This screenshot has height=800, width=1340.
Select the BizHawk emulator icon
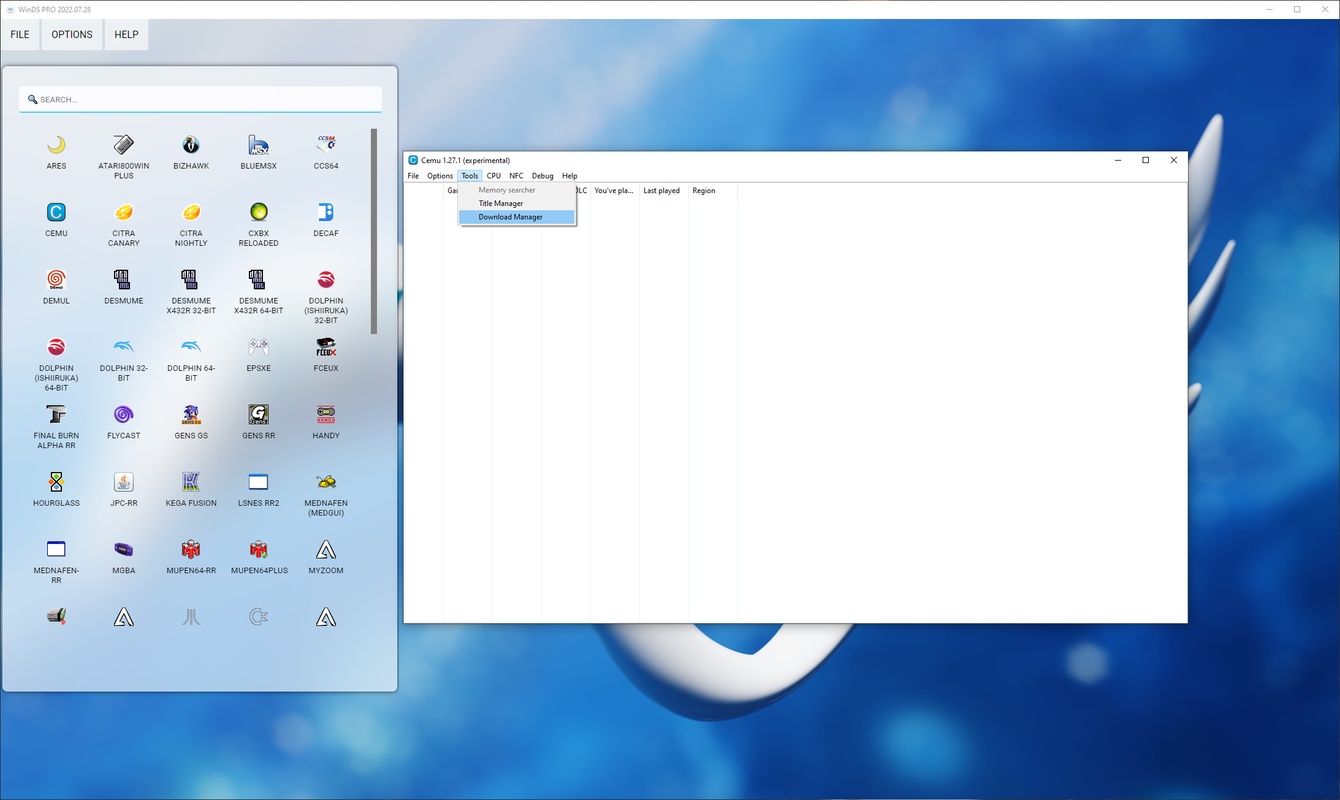[191, 146]
